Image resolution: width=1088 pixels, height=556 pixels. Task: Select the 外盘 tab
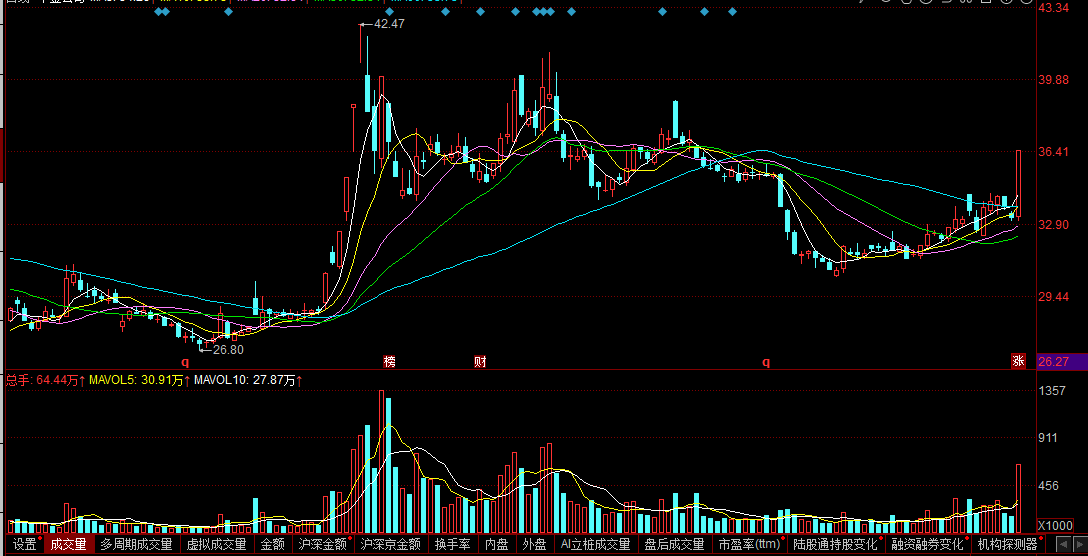(x=534, y=544)
